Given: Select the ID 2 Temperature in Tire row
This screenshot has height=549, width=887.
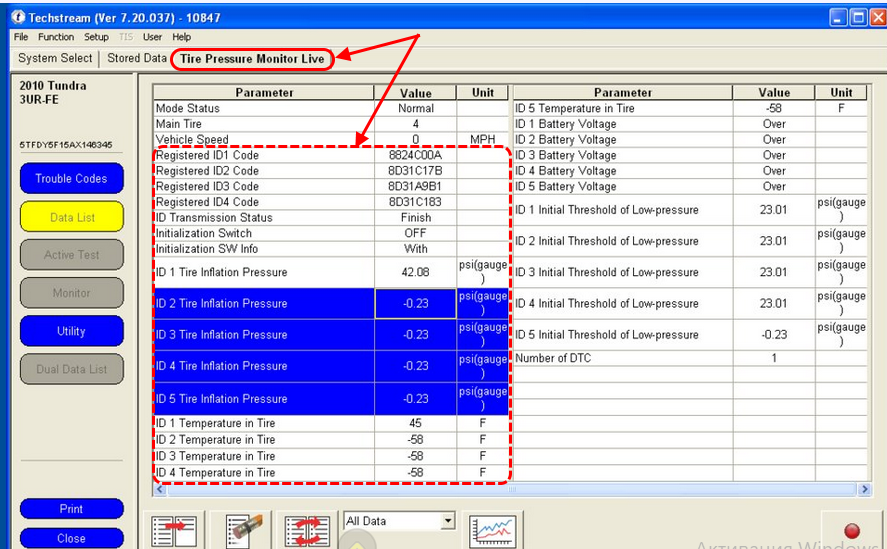Looking at the screenshot, I should coord(331,440).
